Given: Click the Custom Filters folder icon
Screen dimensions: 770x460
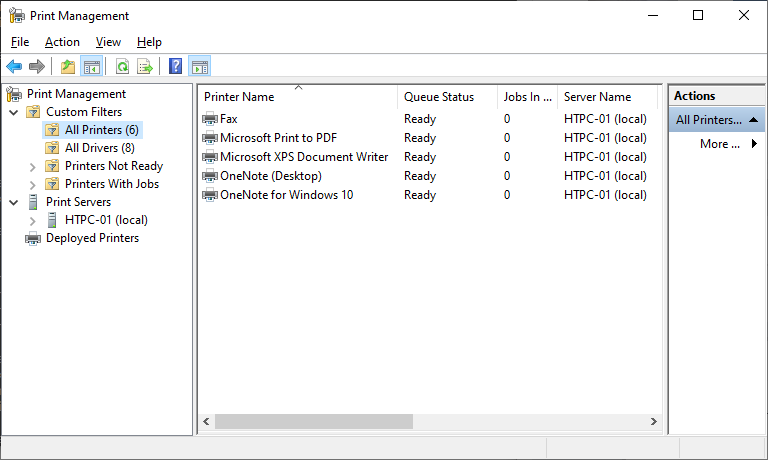Looking at the screenshot, I should coord(33,112).
